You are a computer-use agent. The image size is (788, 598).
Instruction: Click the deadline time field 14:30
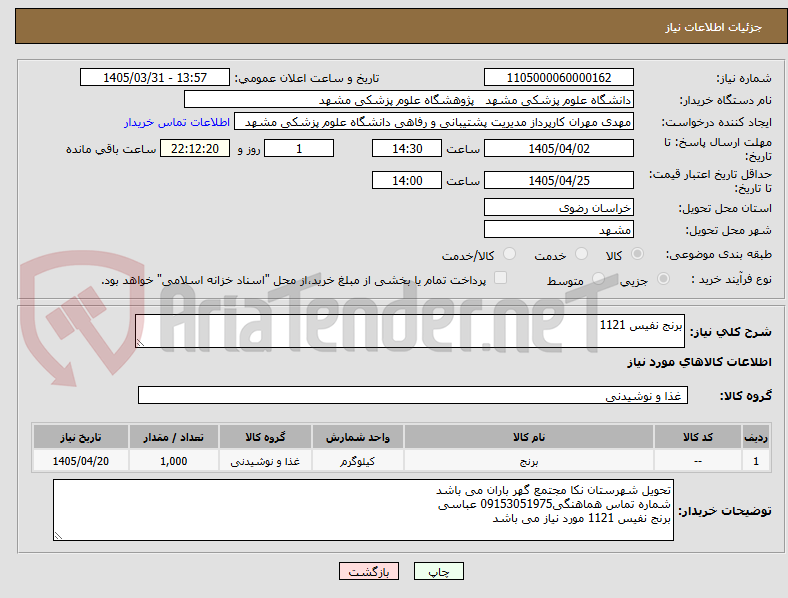click(407, 148)
